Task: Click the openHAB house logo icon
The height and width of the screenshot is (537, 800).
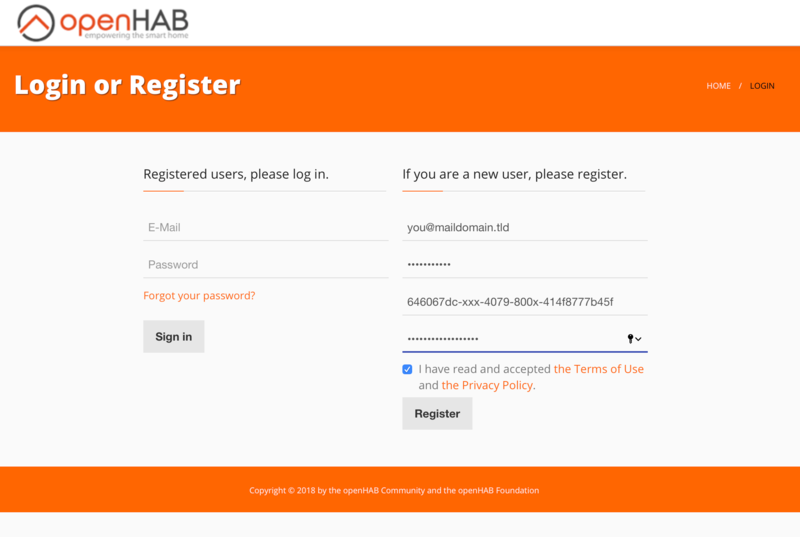Action: coord(36,23)
